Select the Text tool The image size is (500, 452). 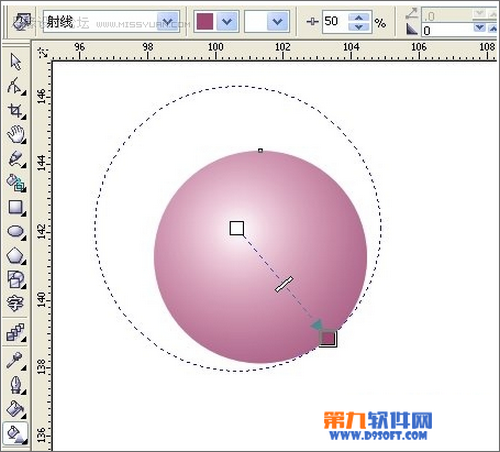15,303
